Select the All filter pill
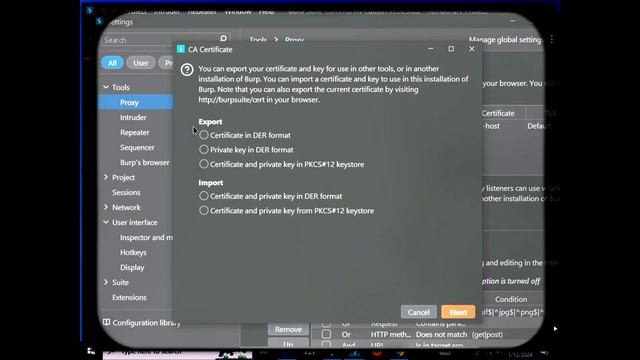 (x=112, y=63)
